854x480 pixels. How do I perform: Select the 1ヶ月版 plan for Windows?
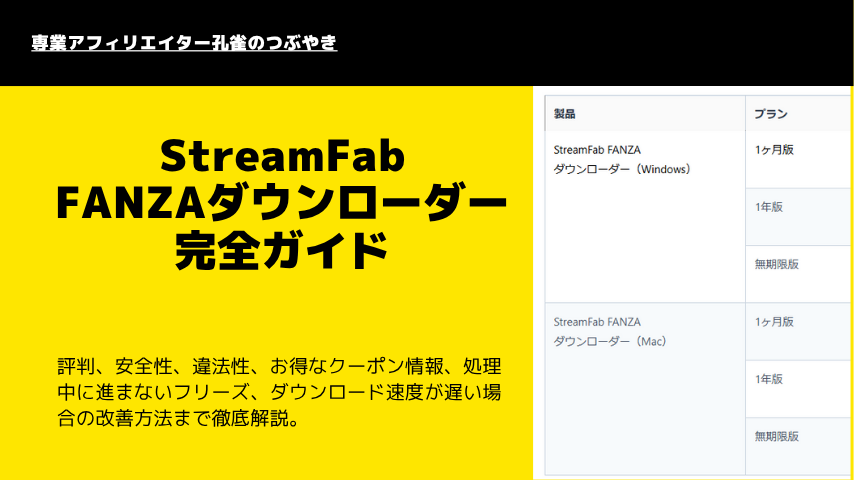tap(774, 149)
